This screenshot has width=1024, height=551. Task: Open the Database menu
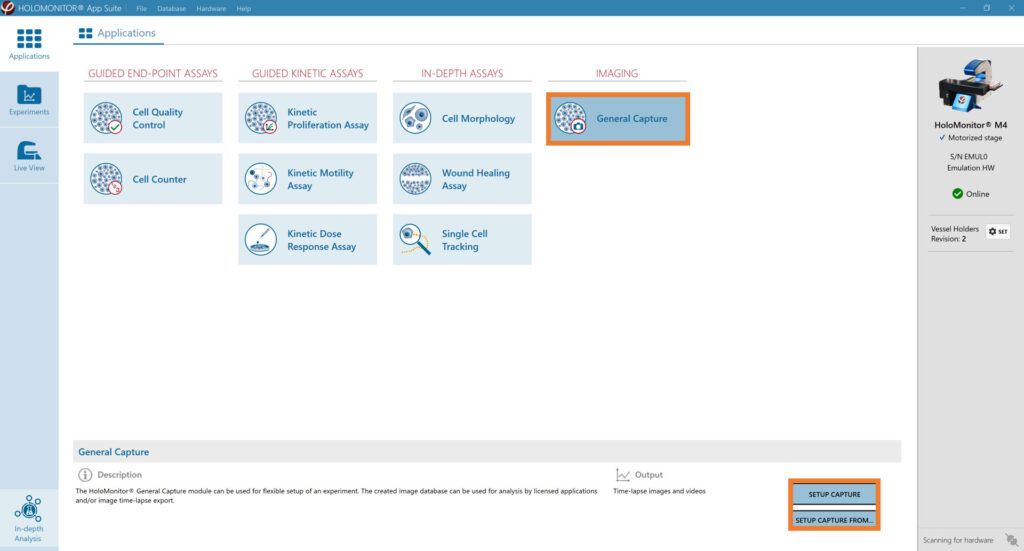pos(171,8)
